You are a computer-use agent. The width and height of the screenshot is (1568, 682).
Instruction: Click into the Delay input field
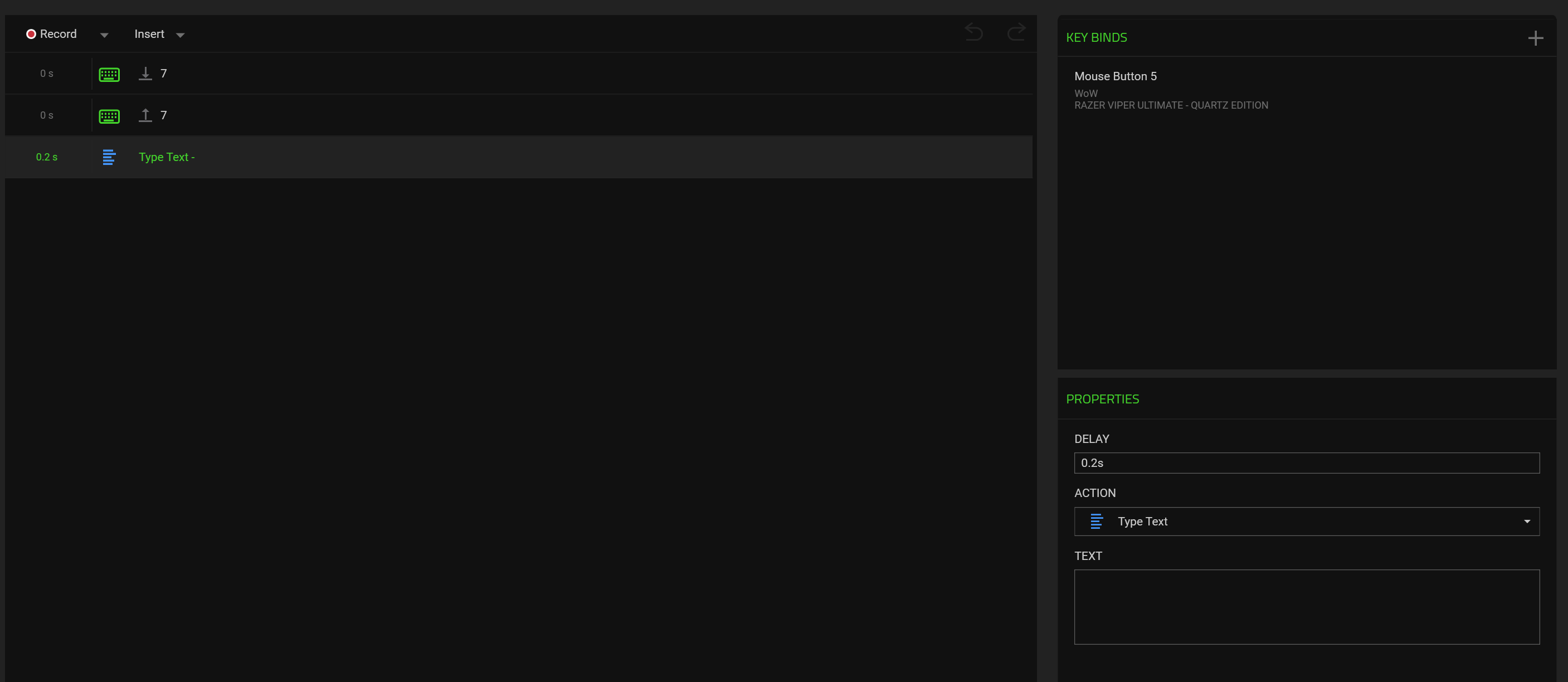(1306, 463)
